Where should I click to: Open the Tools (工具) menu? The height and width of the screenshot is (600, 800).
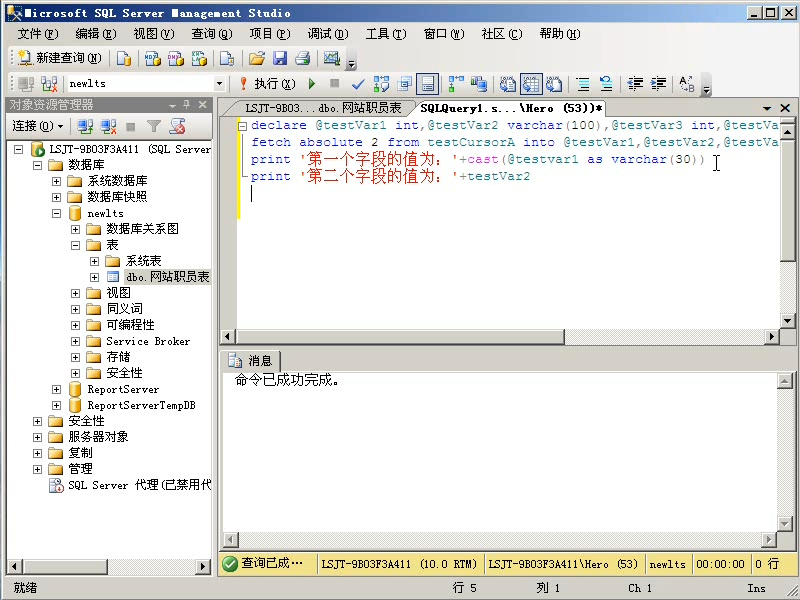tap(386, 34)
